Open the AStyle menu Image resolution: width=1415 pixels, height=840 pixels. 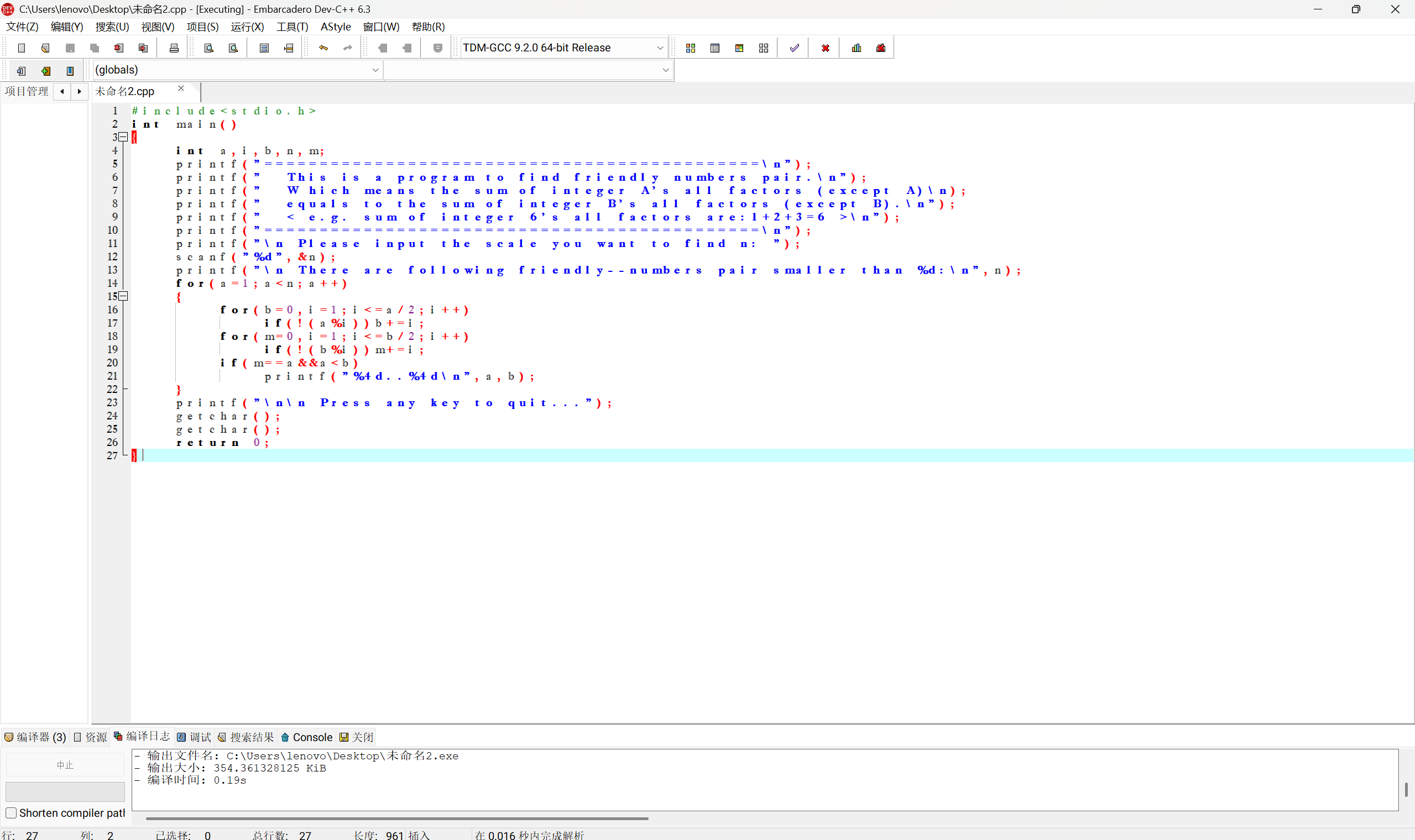point(335,27)
